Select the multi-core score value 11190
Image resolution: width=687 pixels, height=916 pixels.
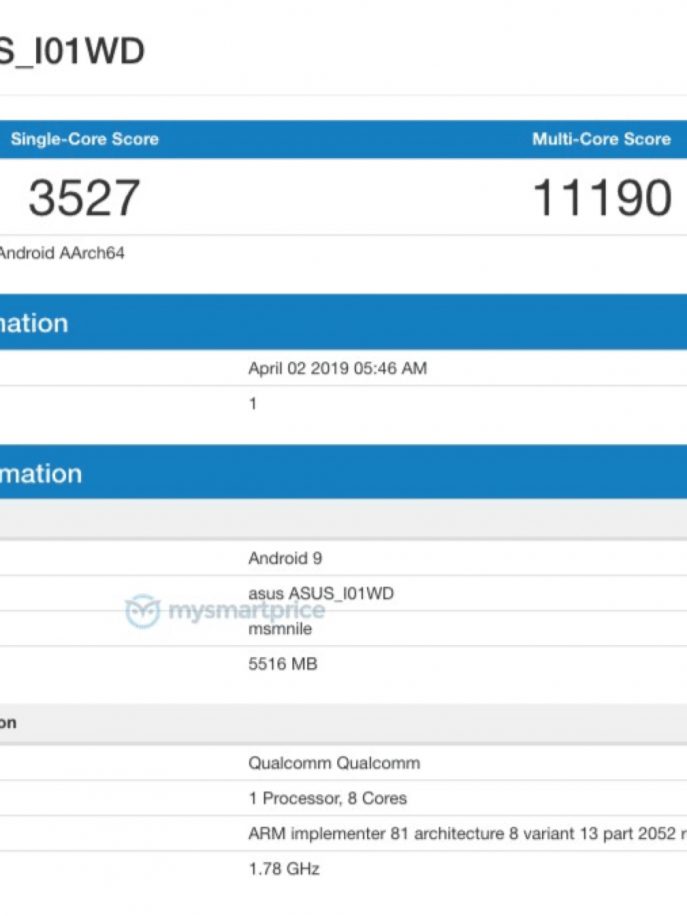coord(601,198)
